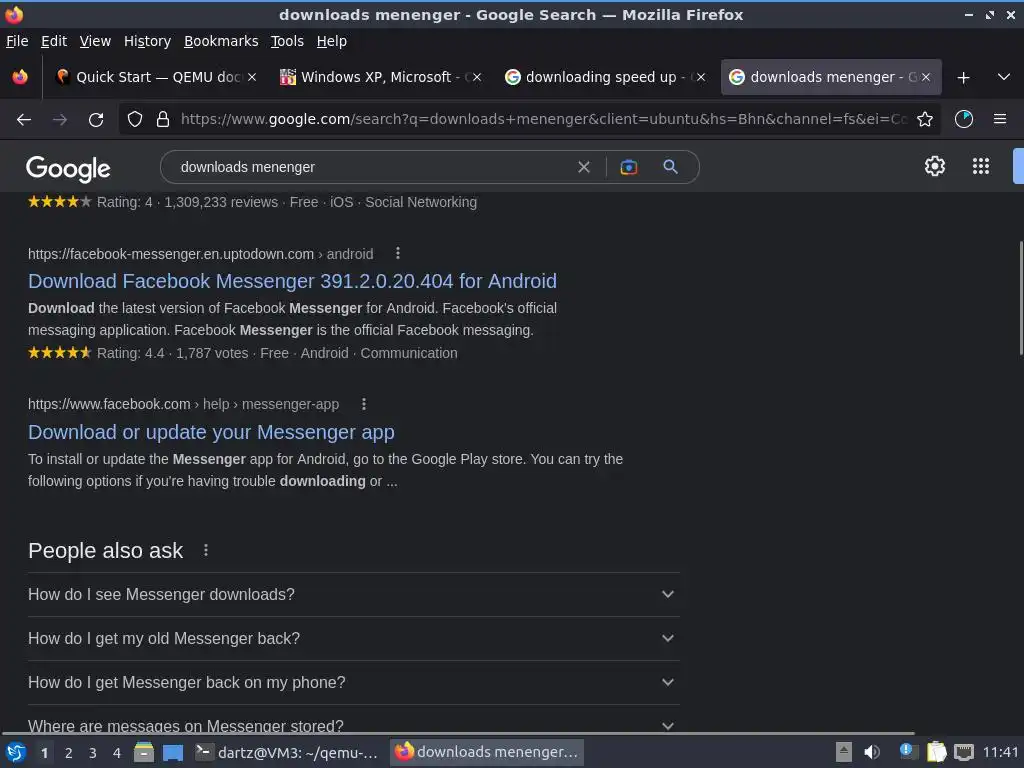This screenshot has height=768, width=1024.
Task: Open People also ask options menu
Action: (206, 551)
